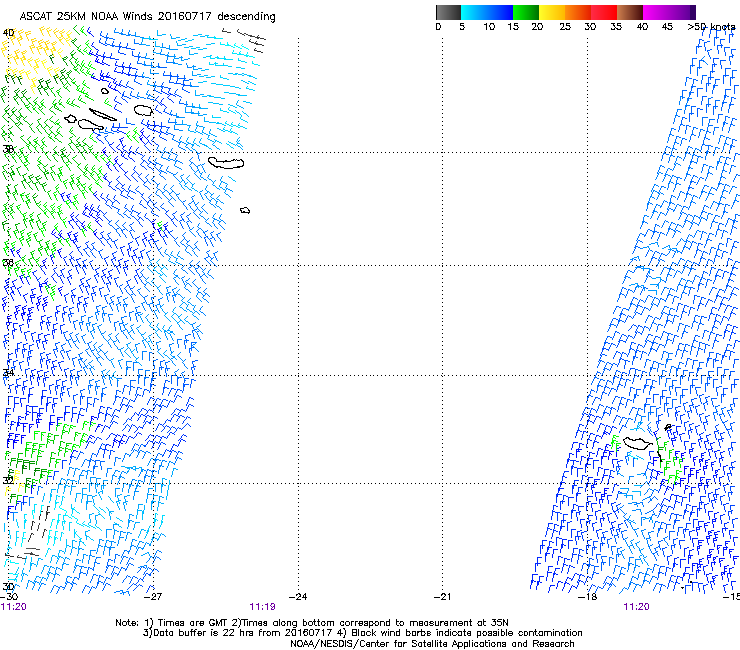740x650 pixels.
Task: Click the longitude label '-27' on the bottom axis
Action: click(x=153, y=597)
